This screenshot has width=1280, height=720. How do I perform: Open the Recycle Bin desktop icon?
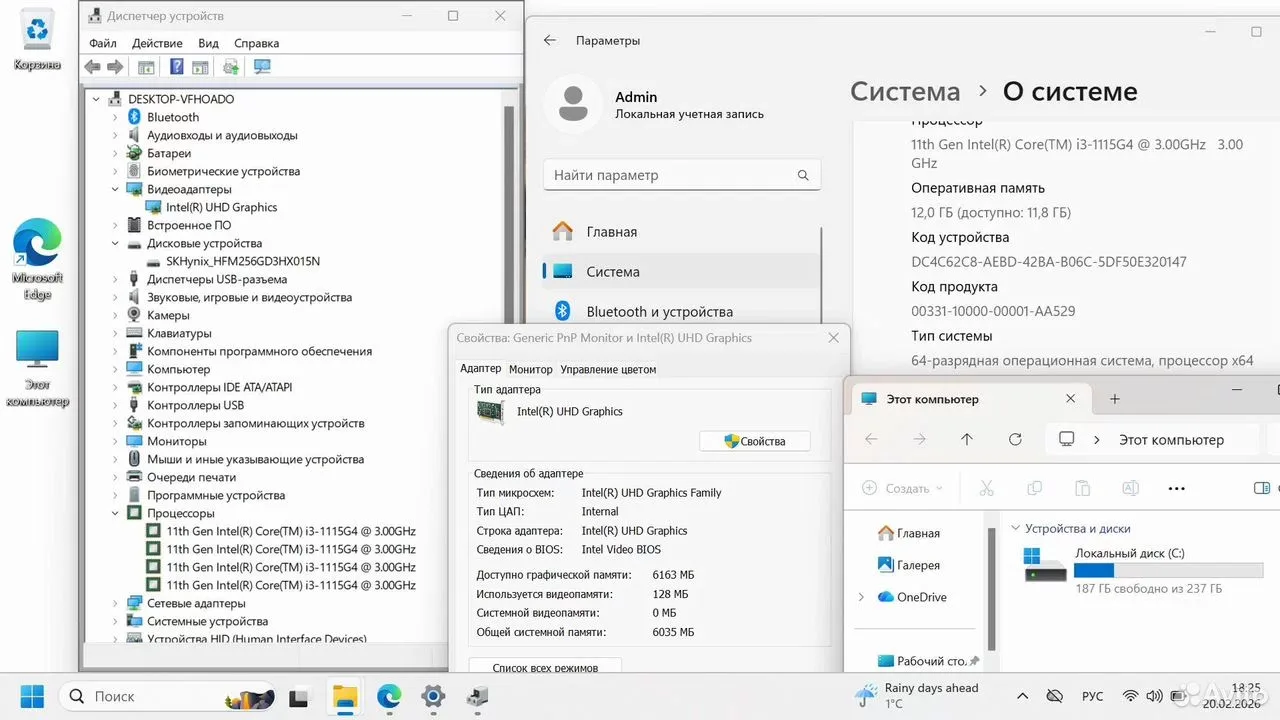[37, 40]
